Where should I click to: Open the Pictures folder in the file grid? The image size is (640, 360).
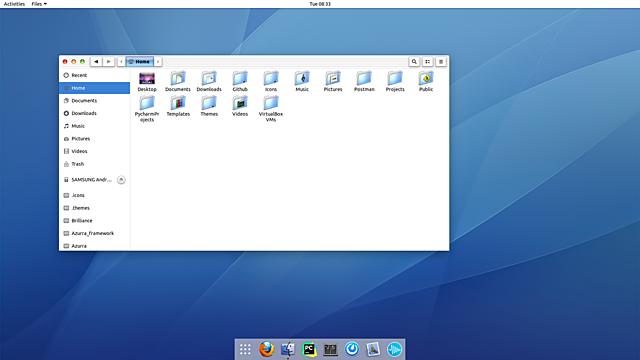pyautogui.click(x=333, y=82)
